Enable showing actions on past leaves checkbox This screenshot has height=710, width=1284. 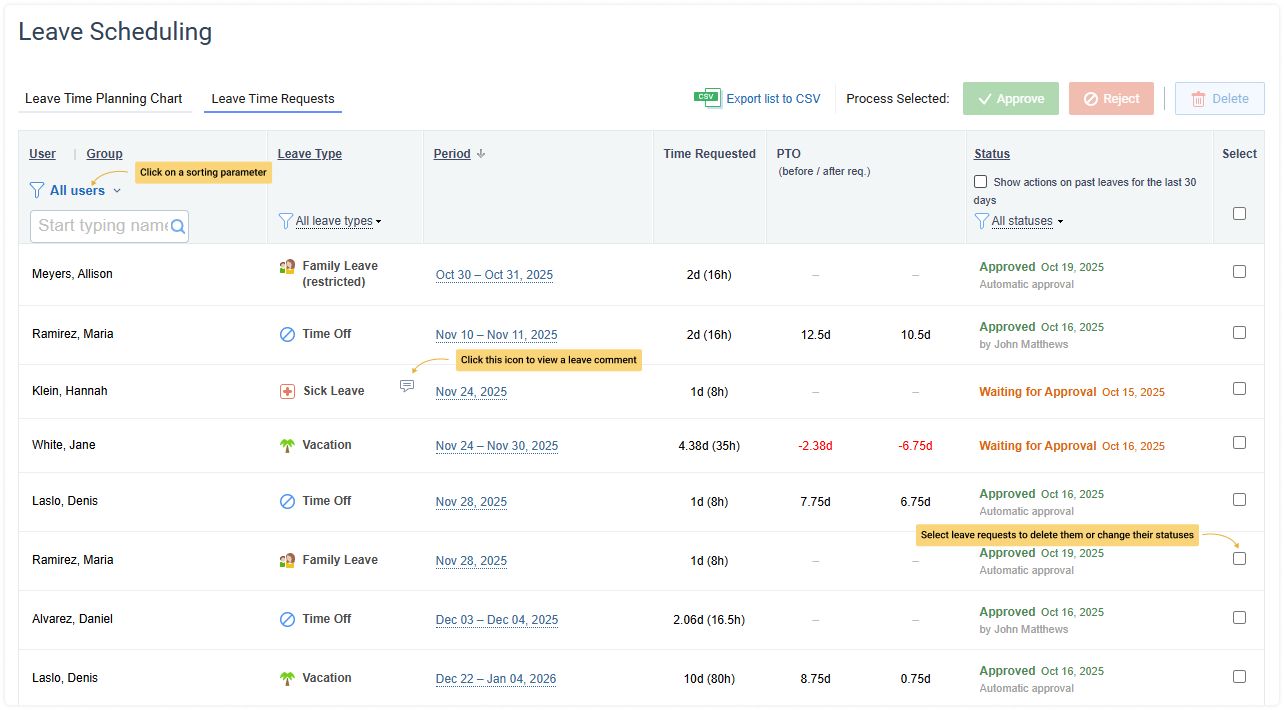(981, 182)
